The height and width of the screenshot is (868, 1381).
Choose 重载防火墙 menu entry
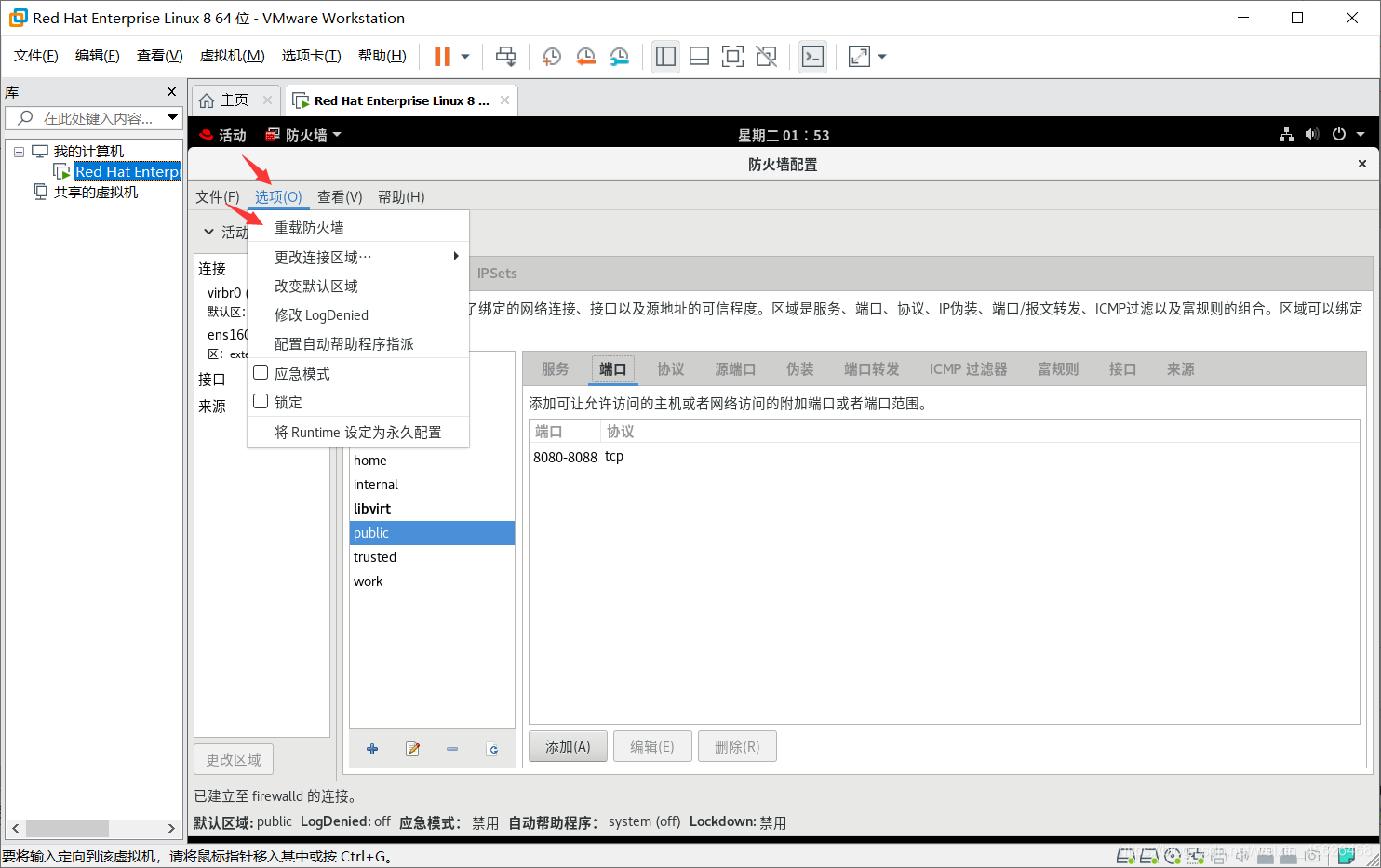tap(358, 227)
